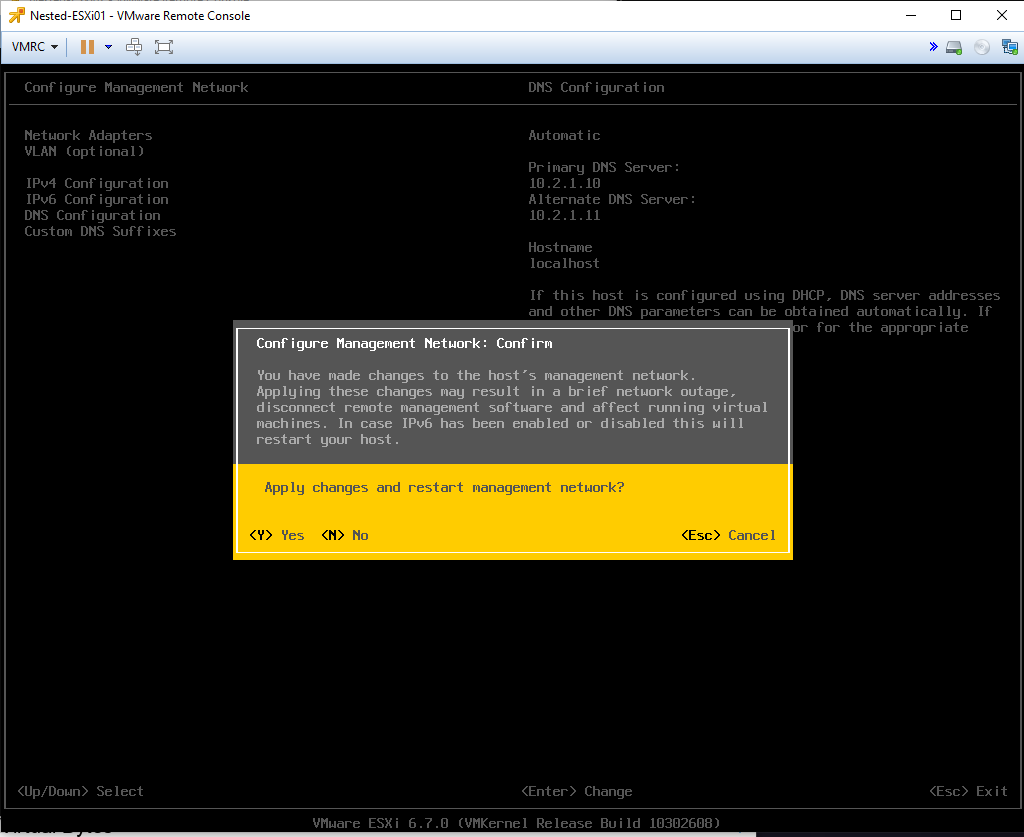Choose Esc Cancel in confirm dialog

click(728, 535)
